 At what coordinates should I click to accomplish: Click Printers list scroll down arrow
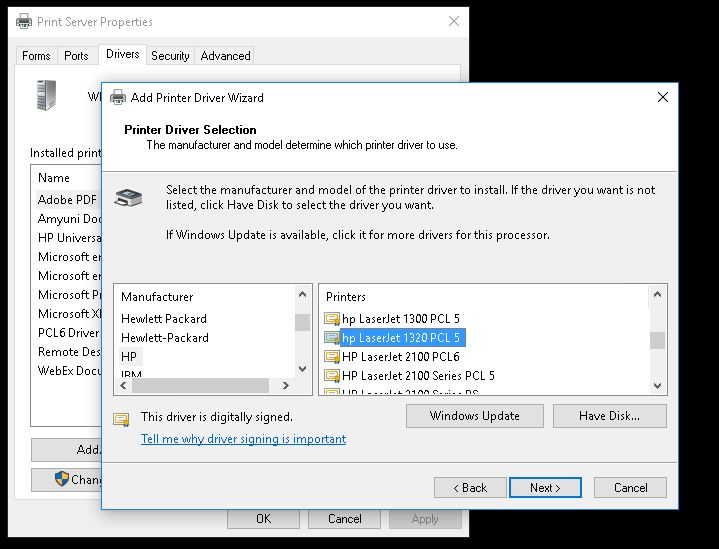pos(657,386)
